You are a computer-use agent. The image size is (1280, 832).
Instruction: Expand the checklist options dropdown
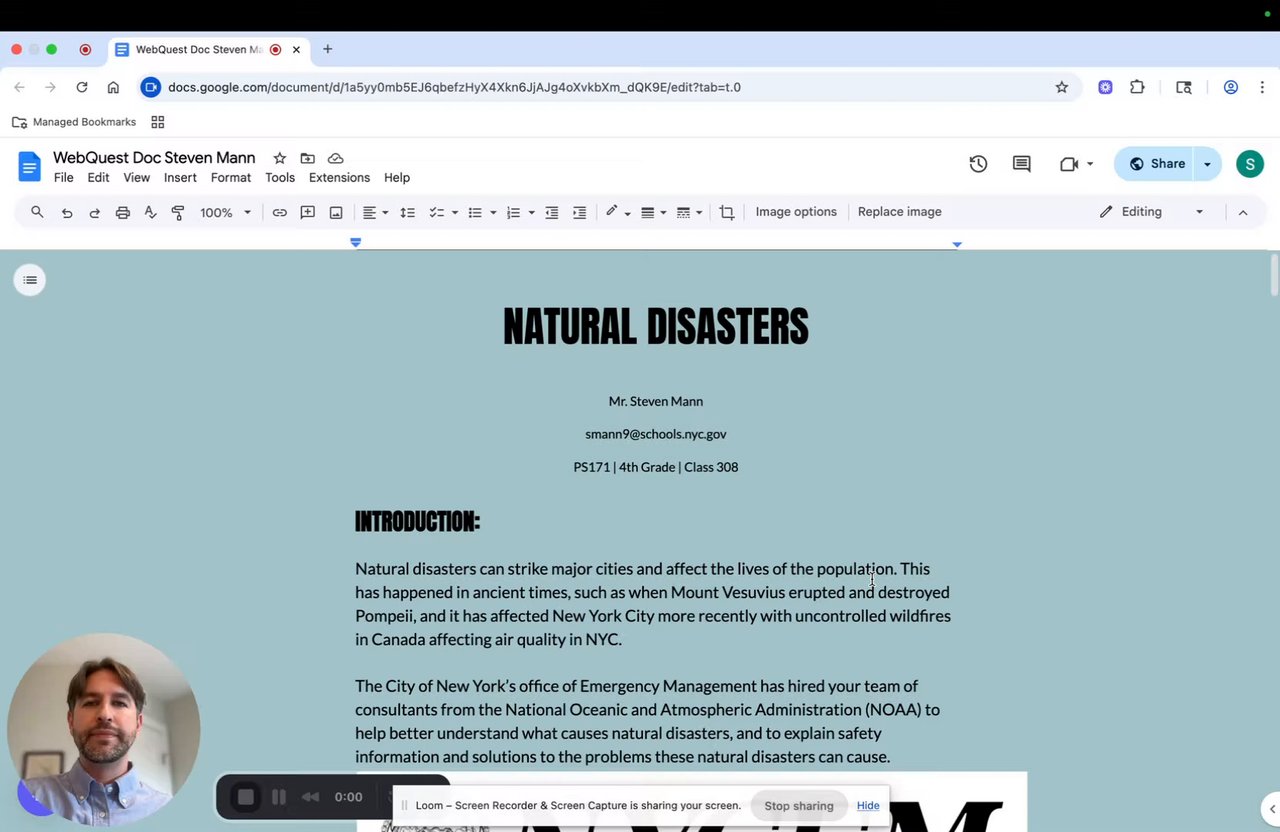pos(455,212)
